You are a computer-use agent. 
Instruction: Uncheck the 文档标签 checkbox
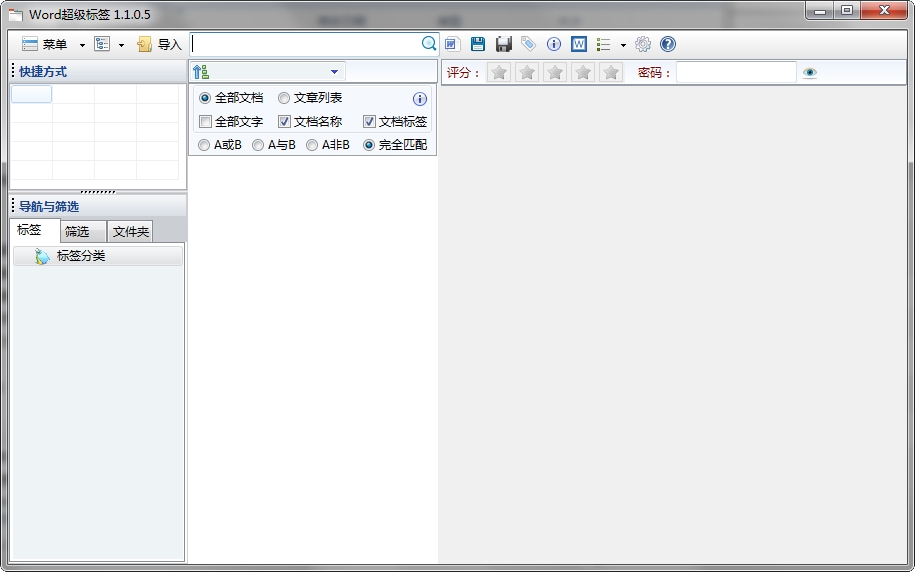[x=395, y=122]
